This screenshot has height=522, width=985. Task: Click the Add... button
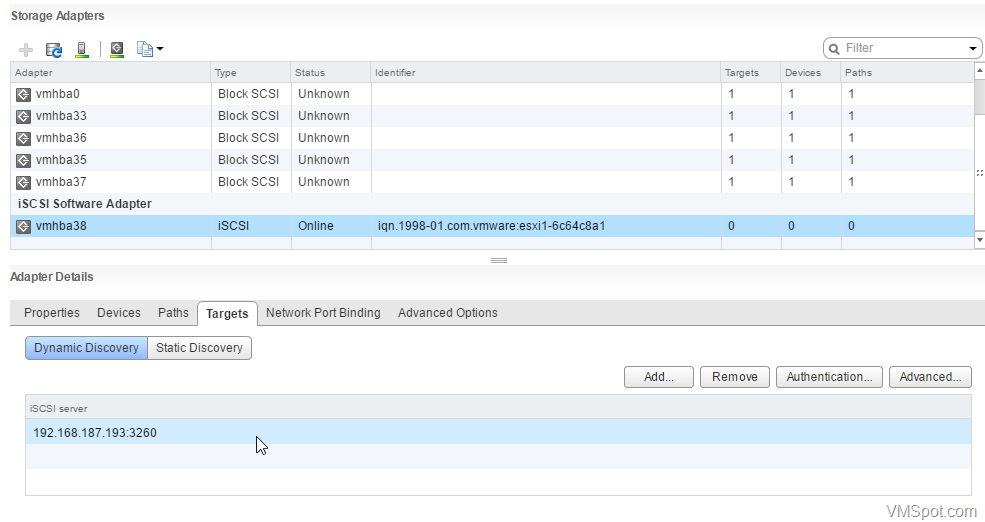[658, 377]
